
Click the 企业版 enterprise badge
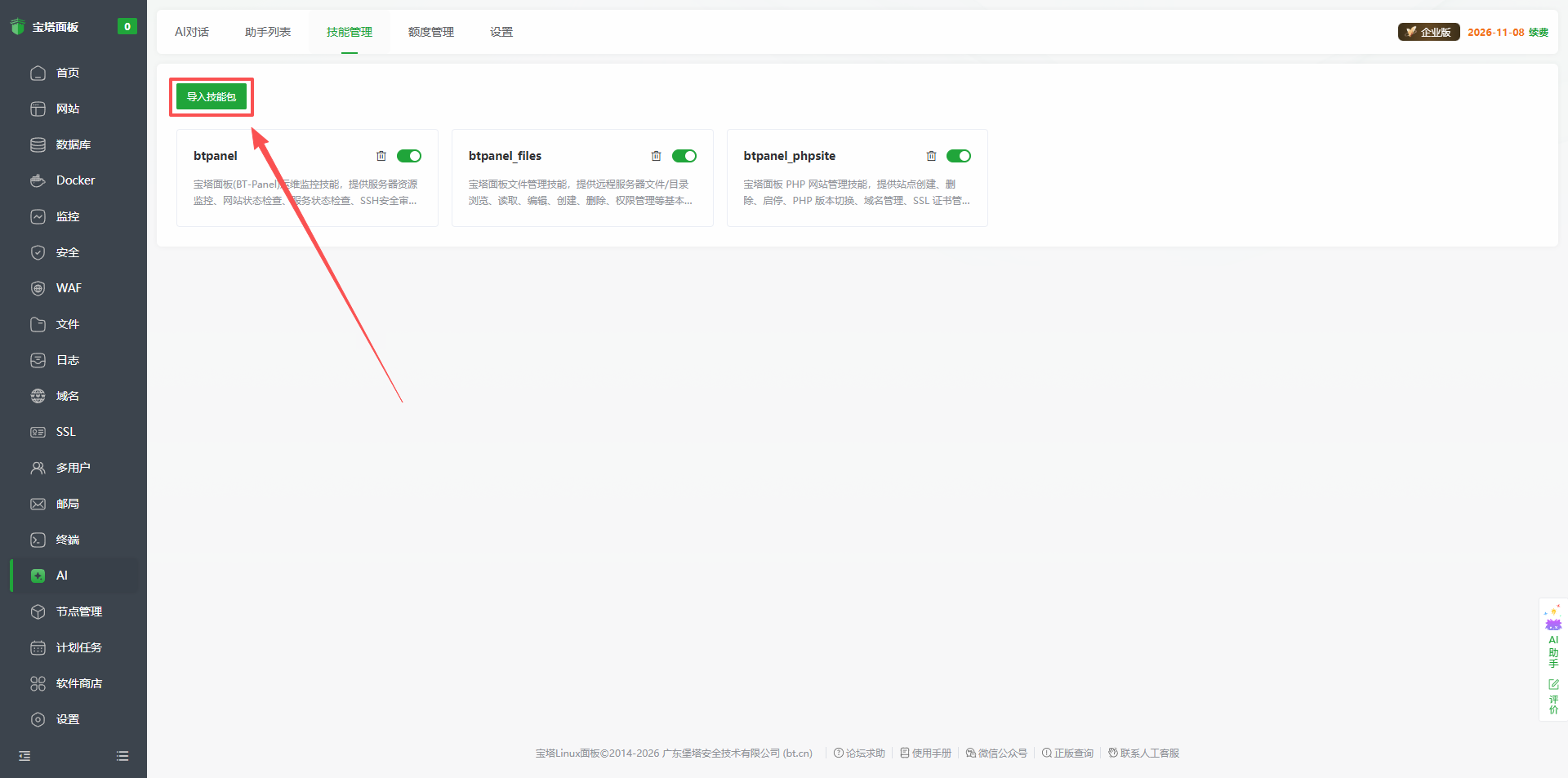point(1428,32)
